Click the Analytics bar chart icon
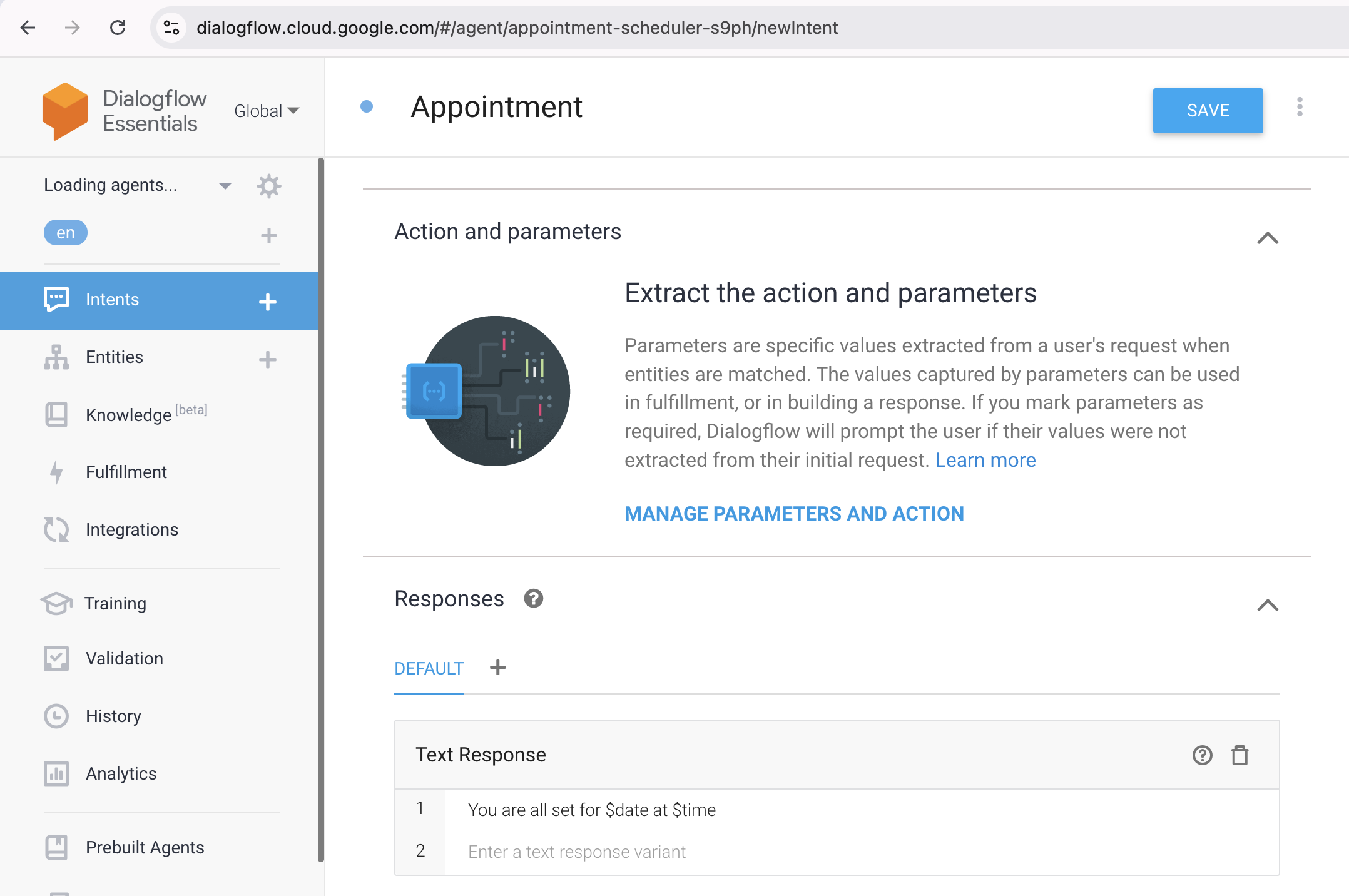The width and height of the screenshot is (1349, 896). (x=55, y=773)
